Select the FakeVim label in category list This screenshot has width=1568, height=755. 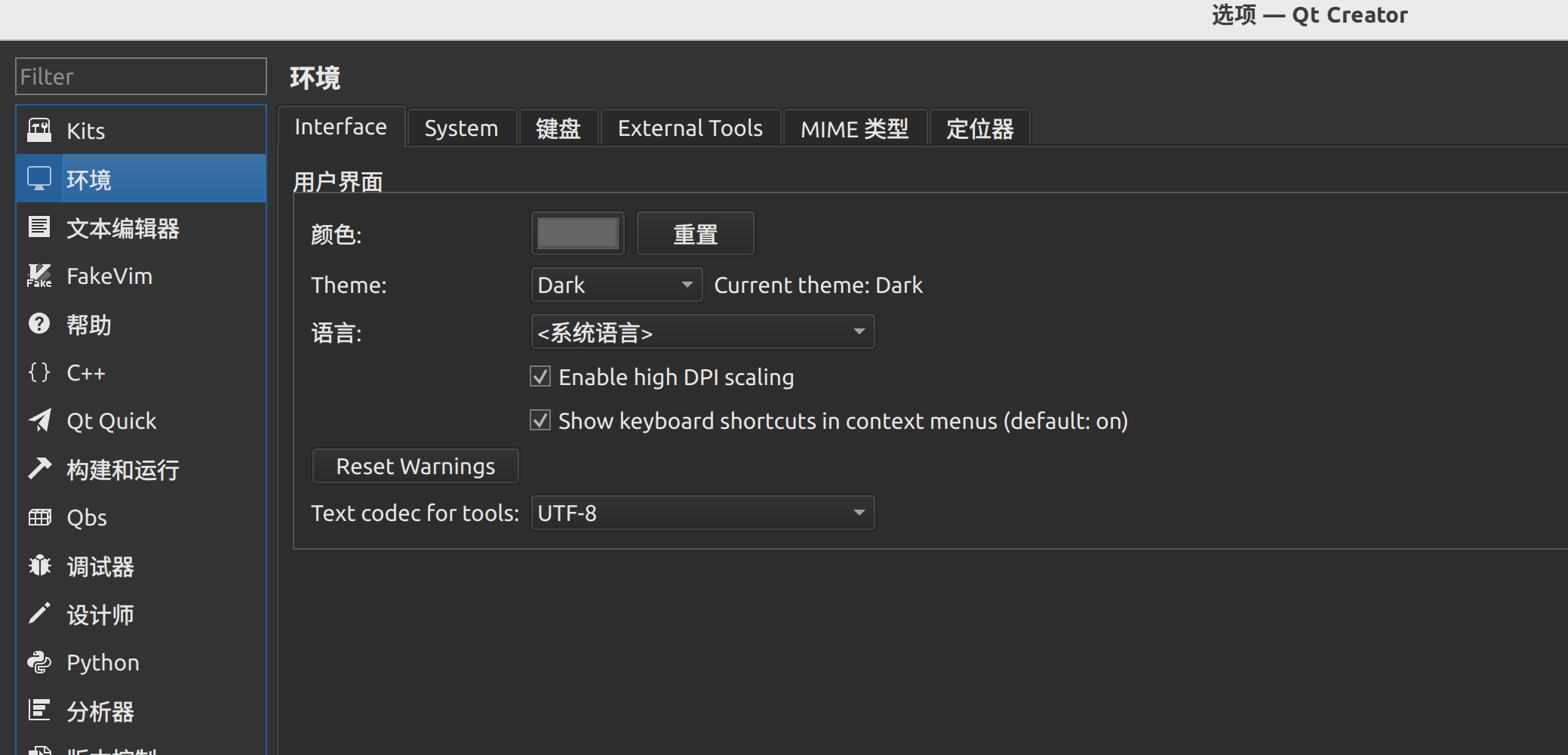[x=109, y=276]
